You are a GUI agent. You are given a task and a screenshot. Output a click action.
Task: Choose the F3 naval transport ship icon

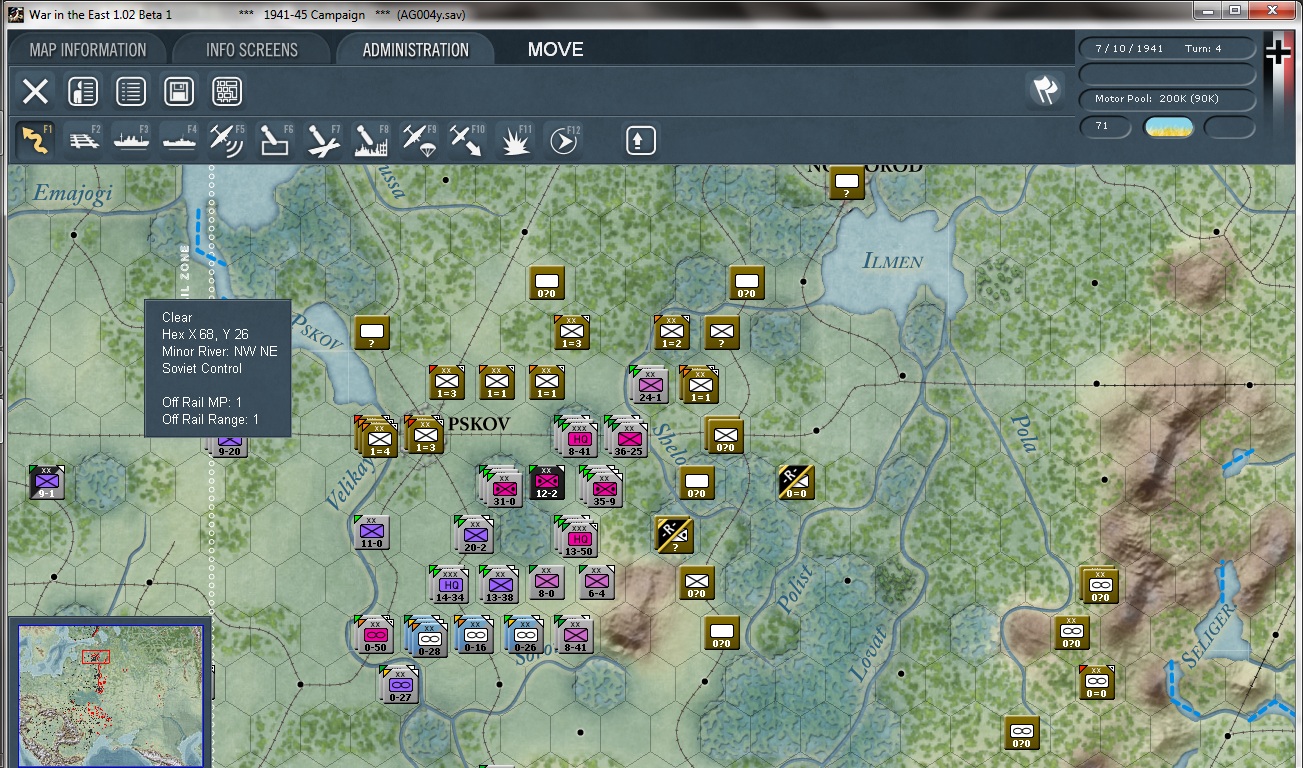point(131,140)
